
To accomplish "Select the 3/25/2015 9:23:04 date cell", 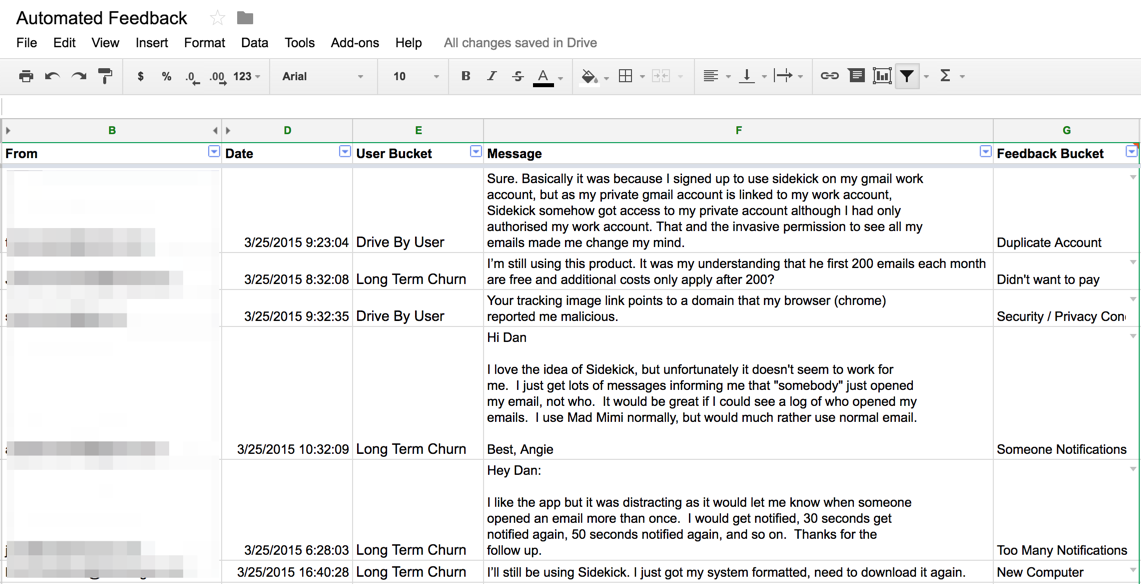I will coord(287,211).
